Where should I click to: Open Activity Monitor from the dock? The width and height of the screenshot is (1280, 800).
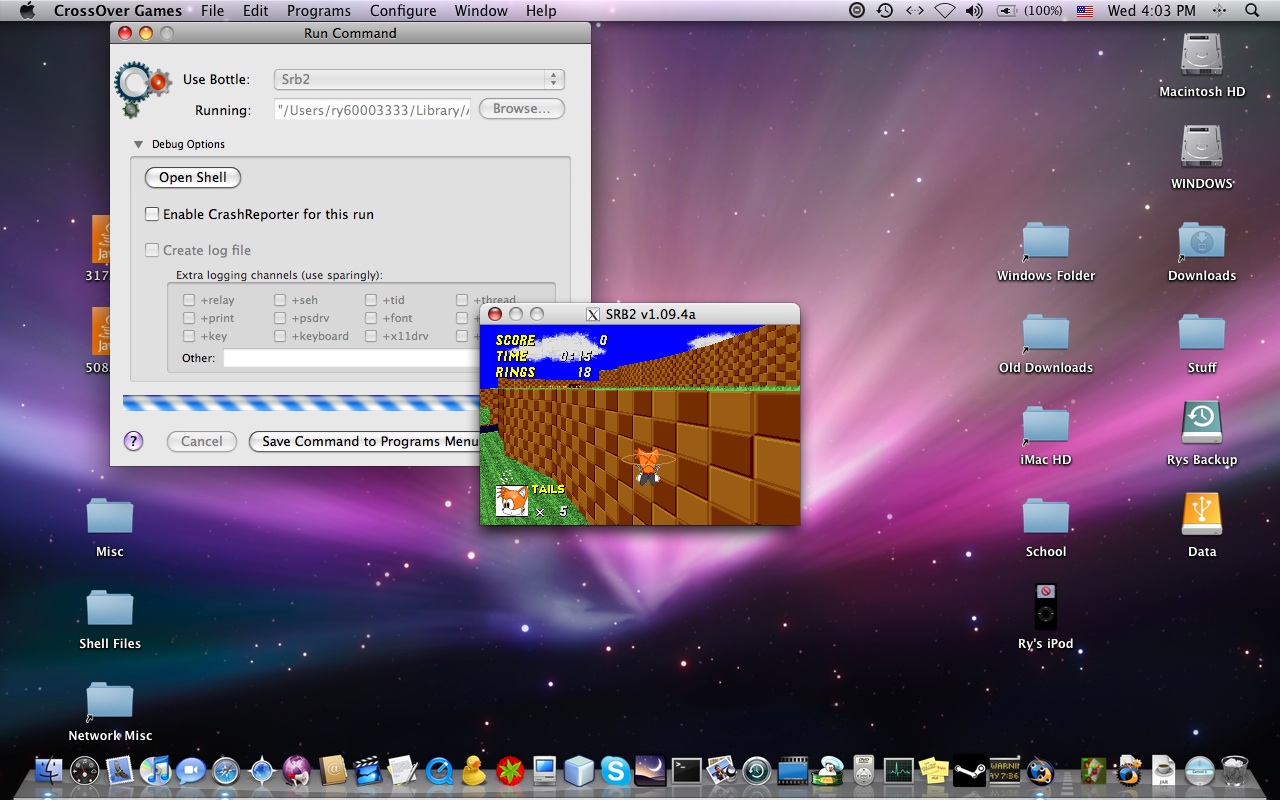[898, 770]
